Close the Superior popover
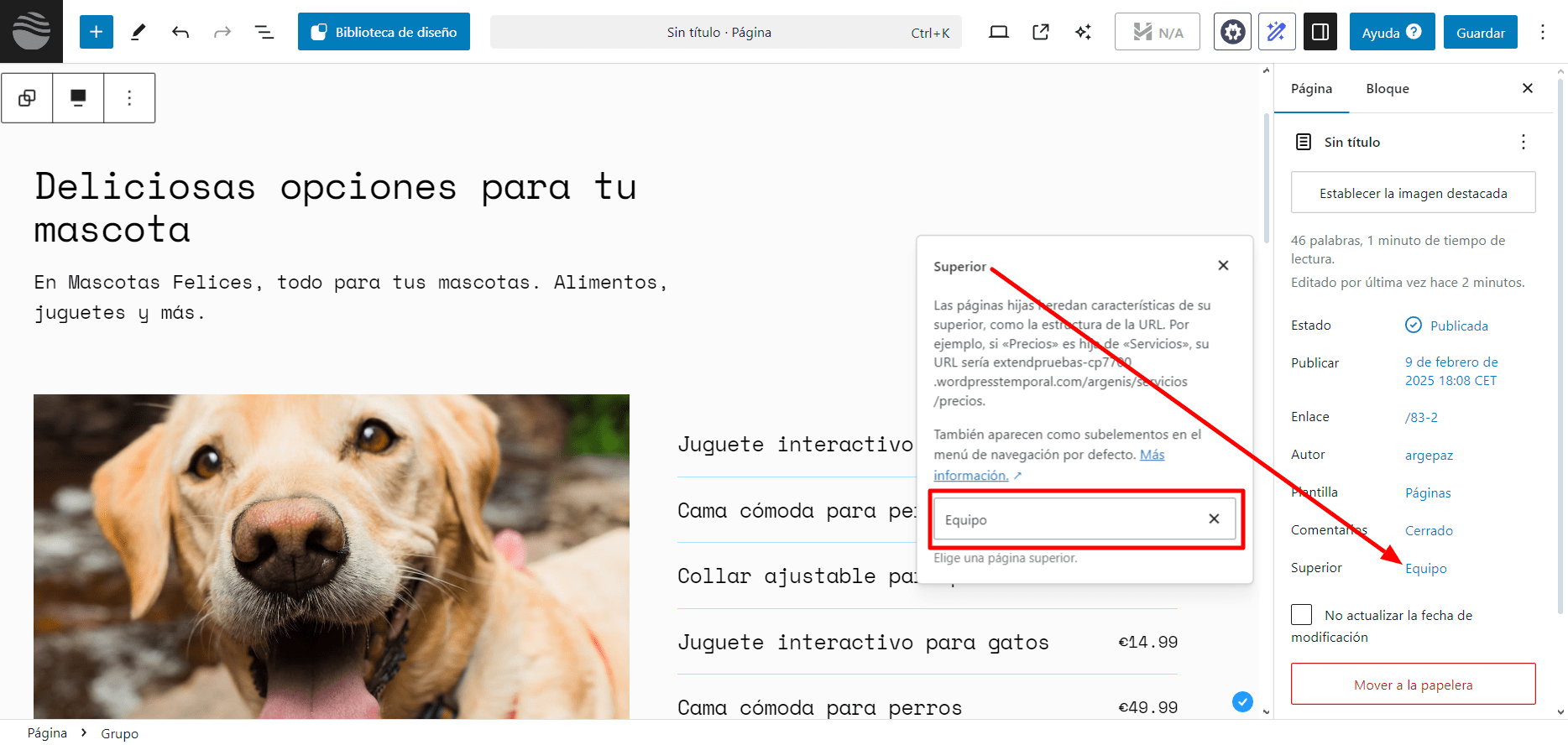The width and height of the screenshot is (1568, 745). click(x=1223, y=265)
